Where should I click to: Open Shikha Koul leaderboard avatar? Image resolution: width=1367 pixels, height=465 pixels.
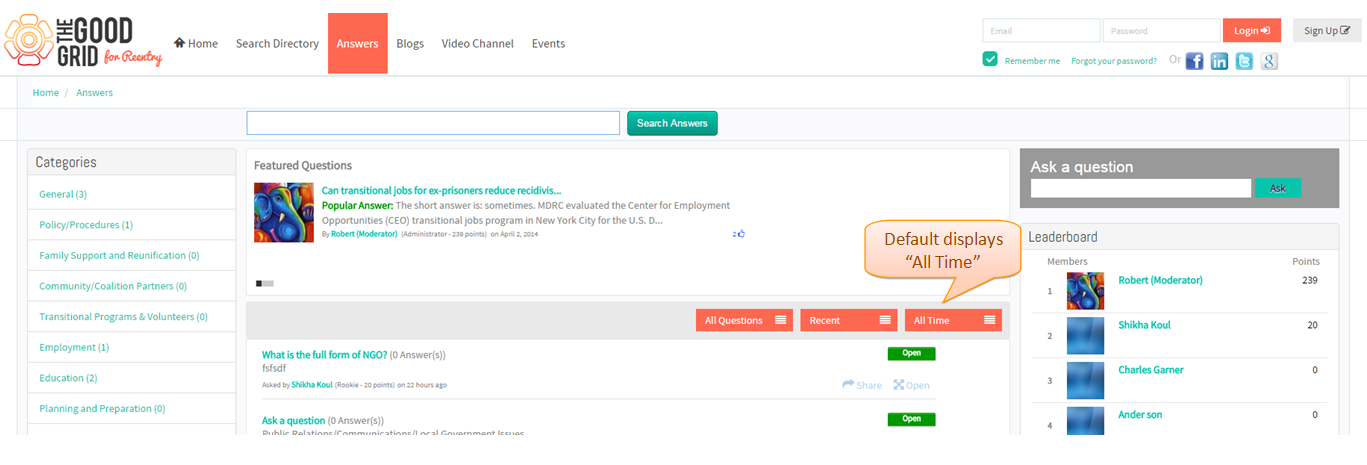pos(1085,335)
